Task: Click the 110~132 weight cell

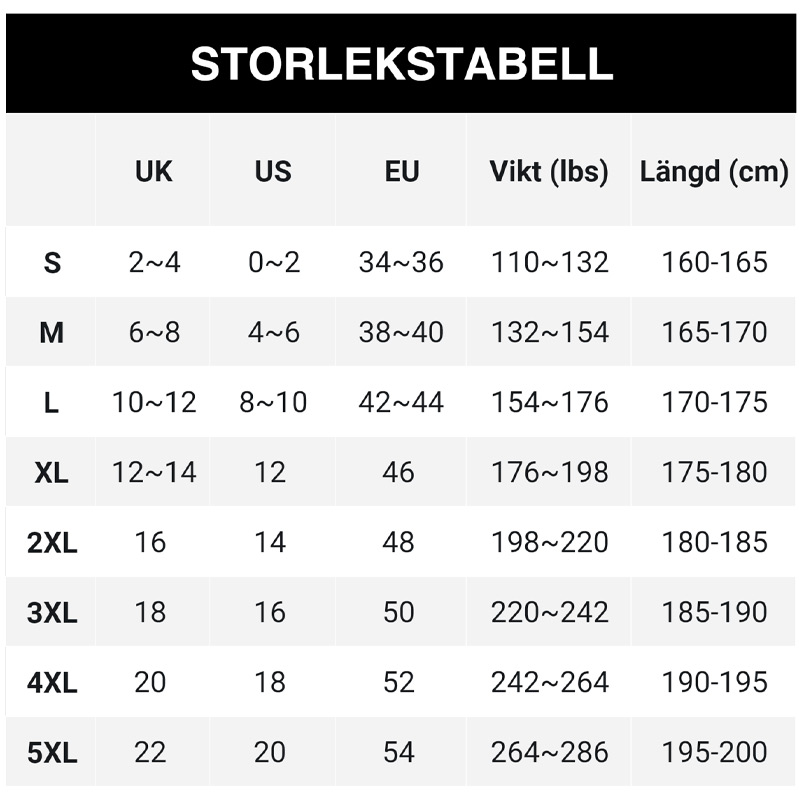Action: click(549, 263)
